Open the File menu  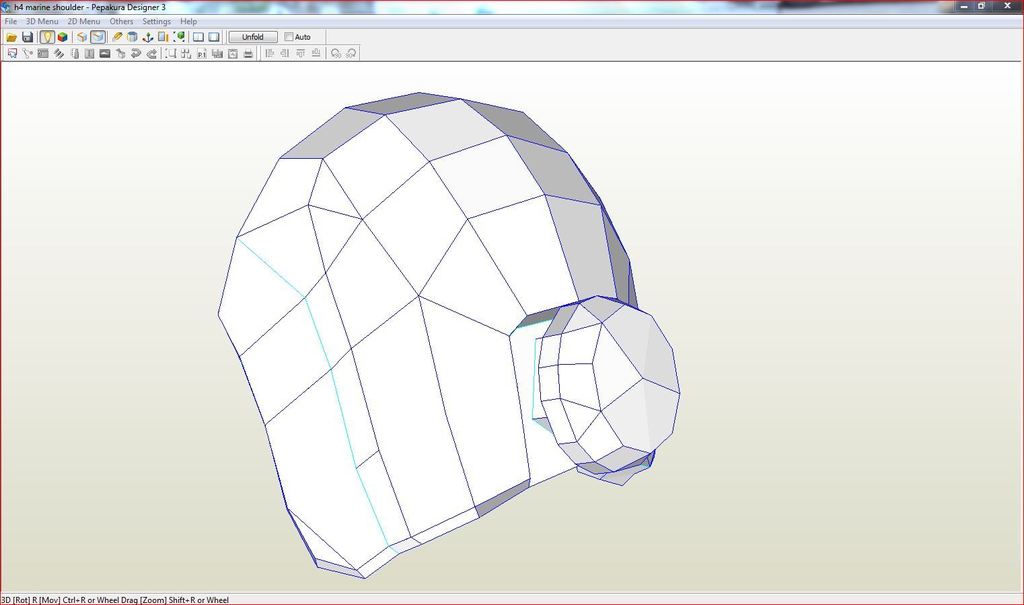10,22
